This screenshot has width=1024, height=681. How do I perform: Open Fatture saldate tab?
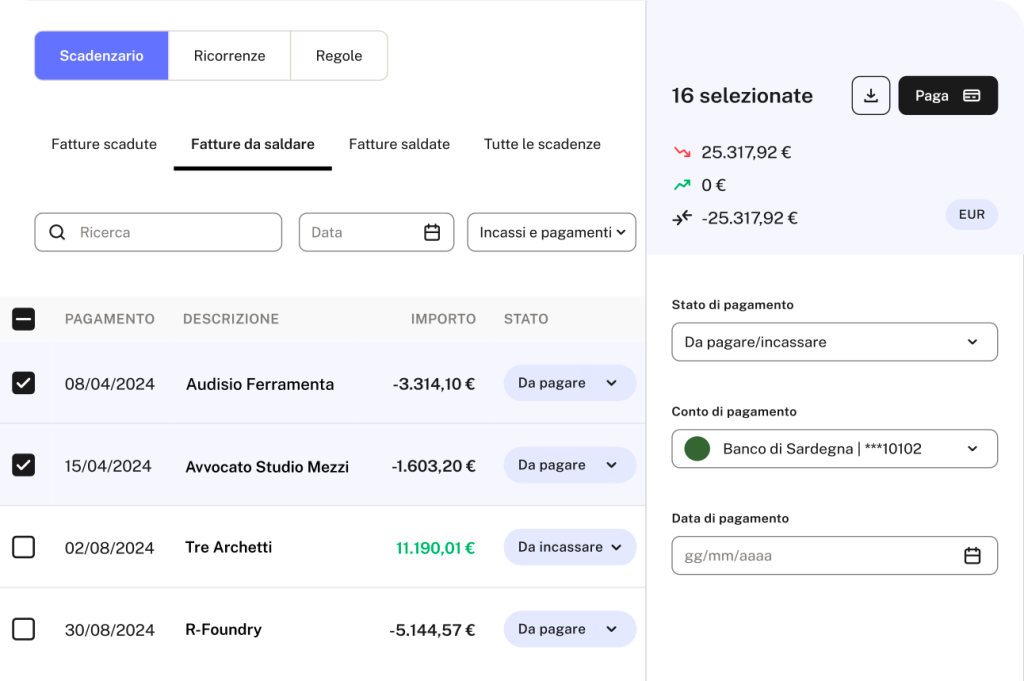click(x=399, y=144)
